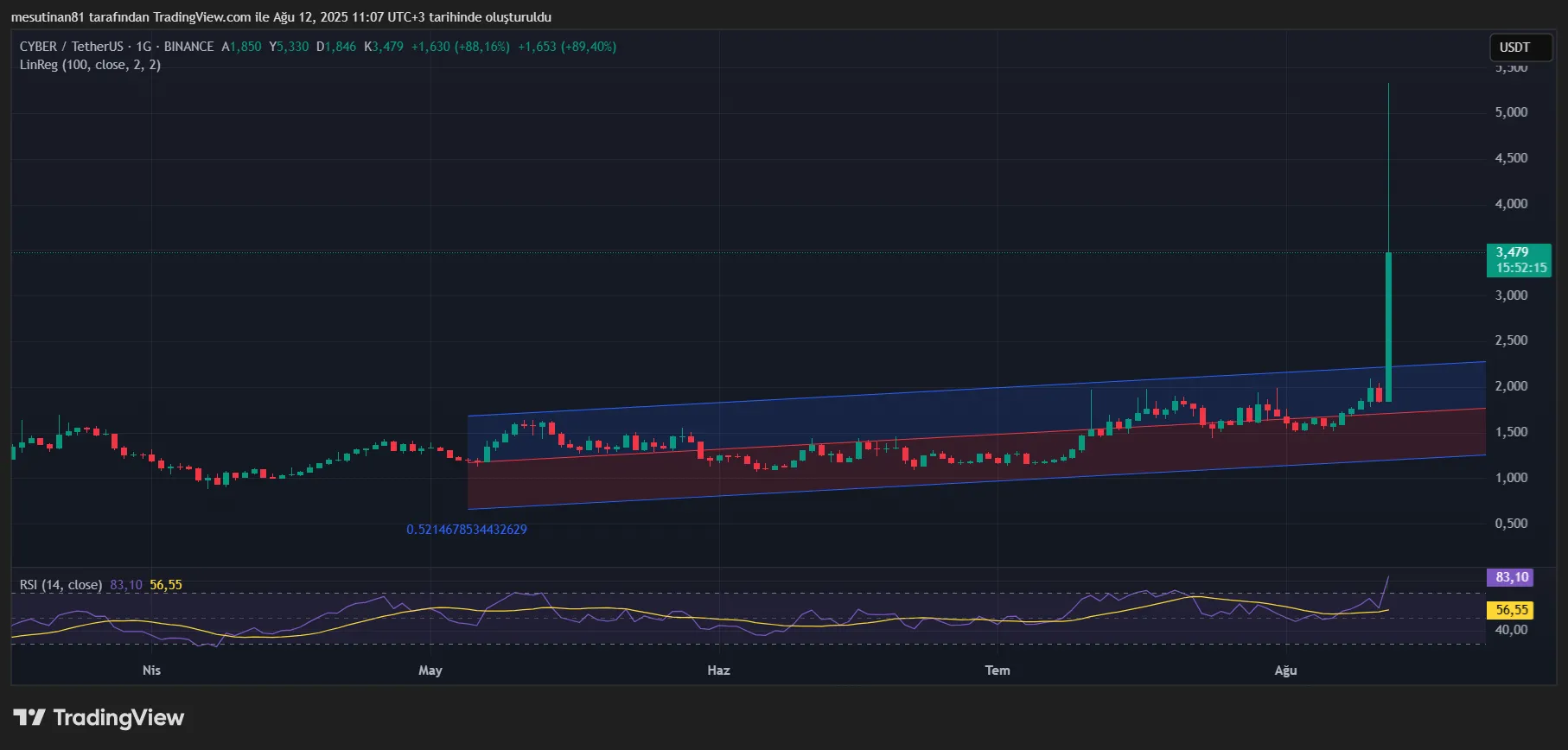Click the A1,850 open value in header
The image size is (1568, 750).
coord(241,47)
